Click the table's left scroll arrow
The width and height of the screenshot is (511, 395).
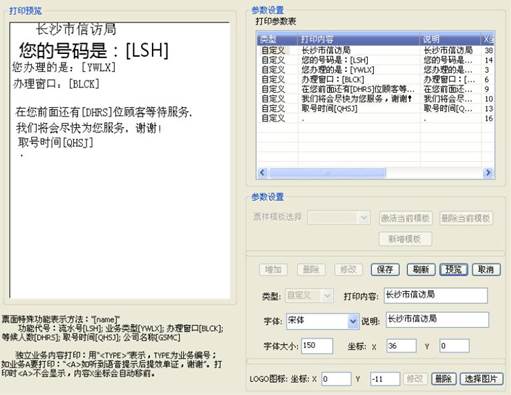[x=262, y=172]
